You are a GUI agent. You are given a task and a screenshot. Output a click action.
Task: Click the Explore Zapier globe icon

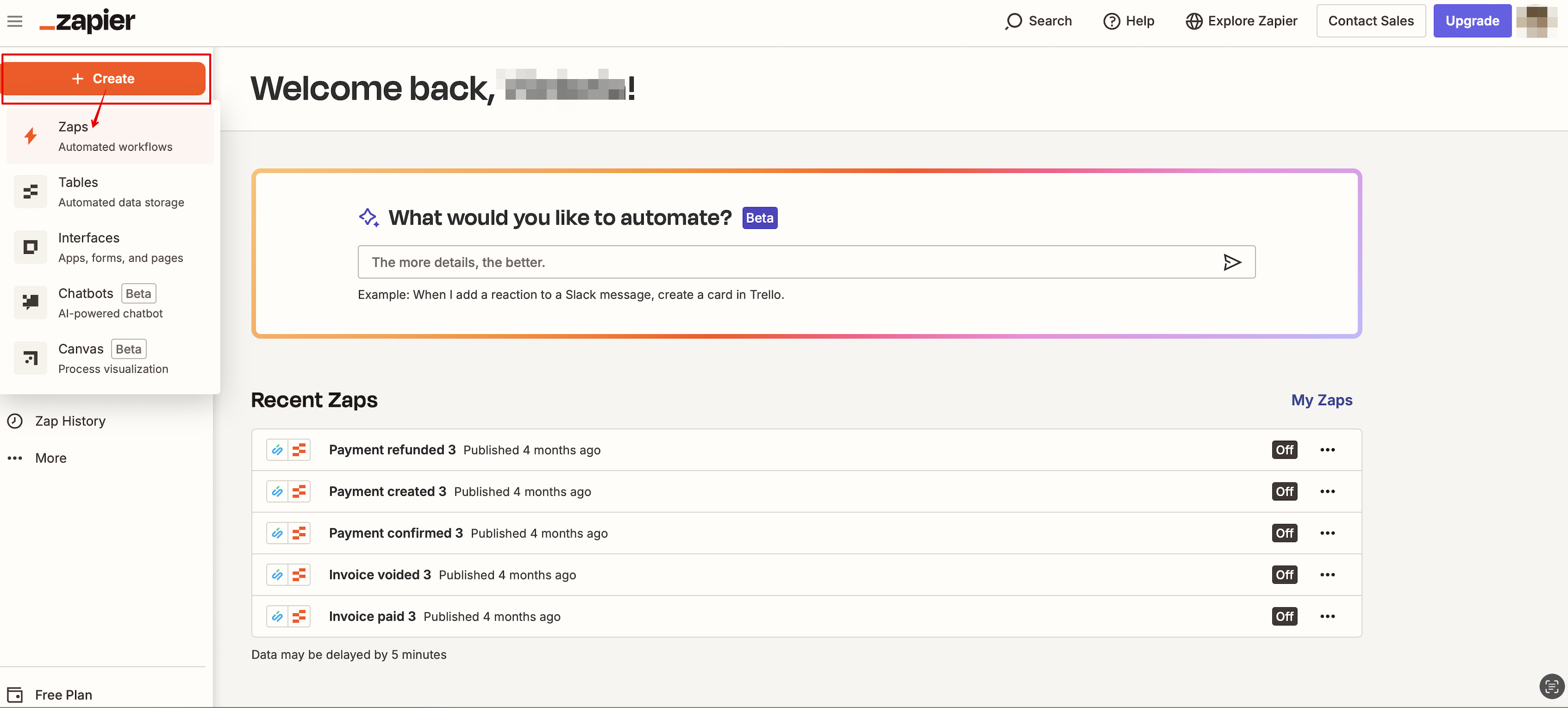click(1194, 21)
